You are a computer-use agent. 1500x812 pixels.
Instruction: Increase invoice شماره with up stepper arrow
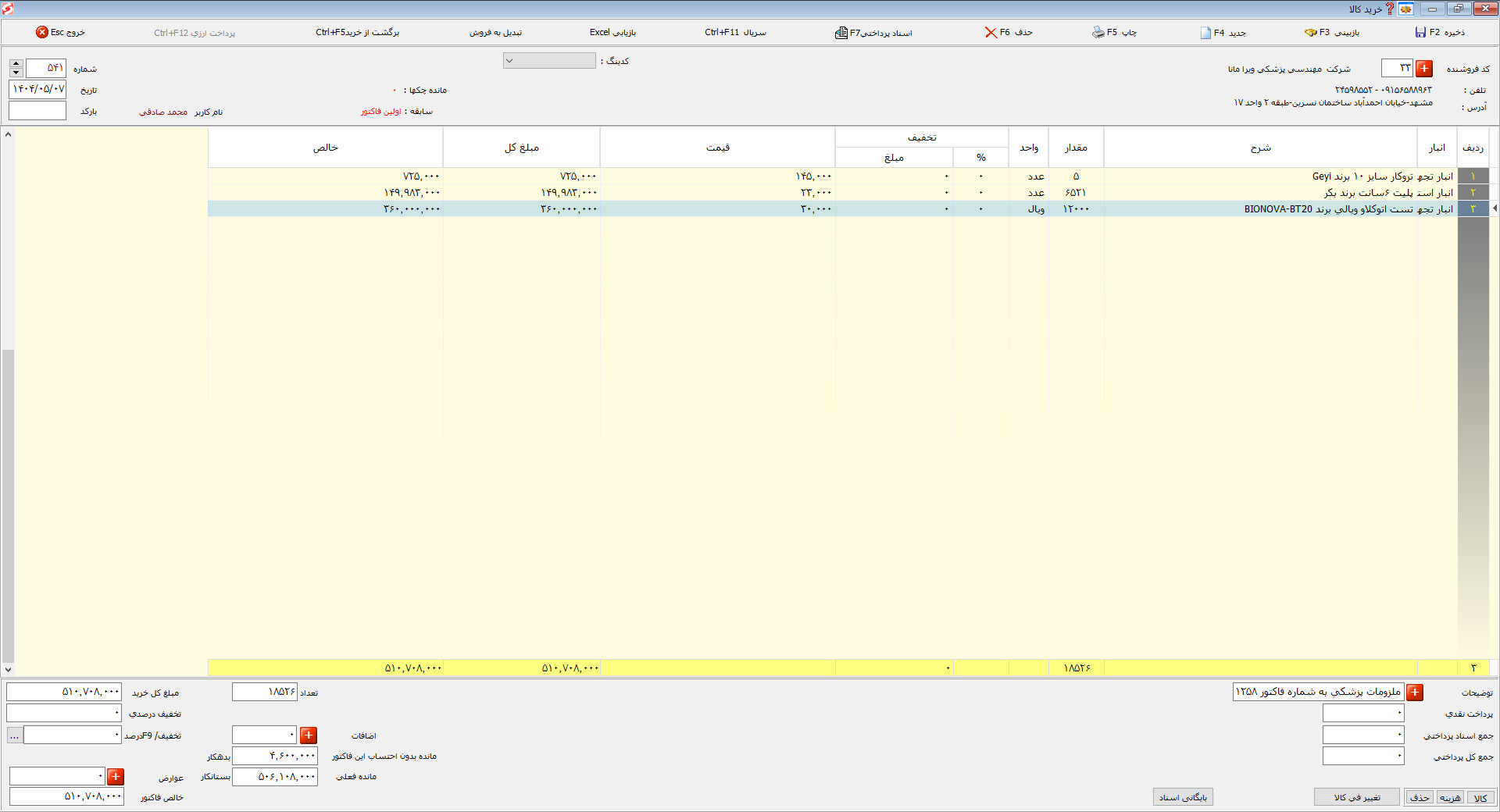pos(16,64)
